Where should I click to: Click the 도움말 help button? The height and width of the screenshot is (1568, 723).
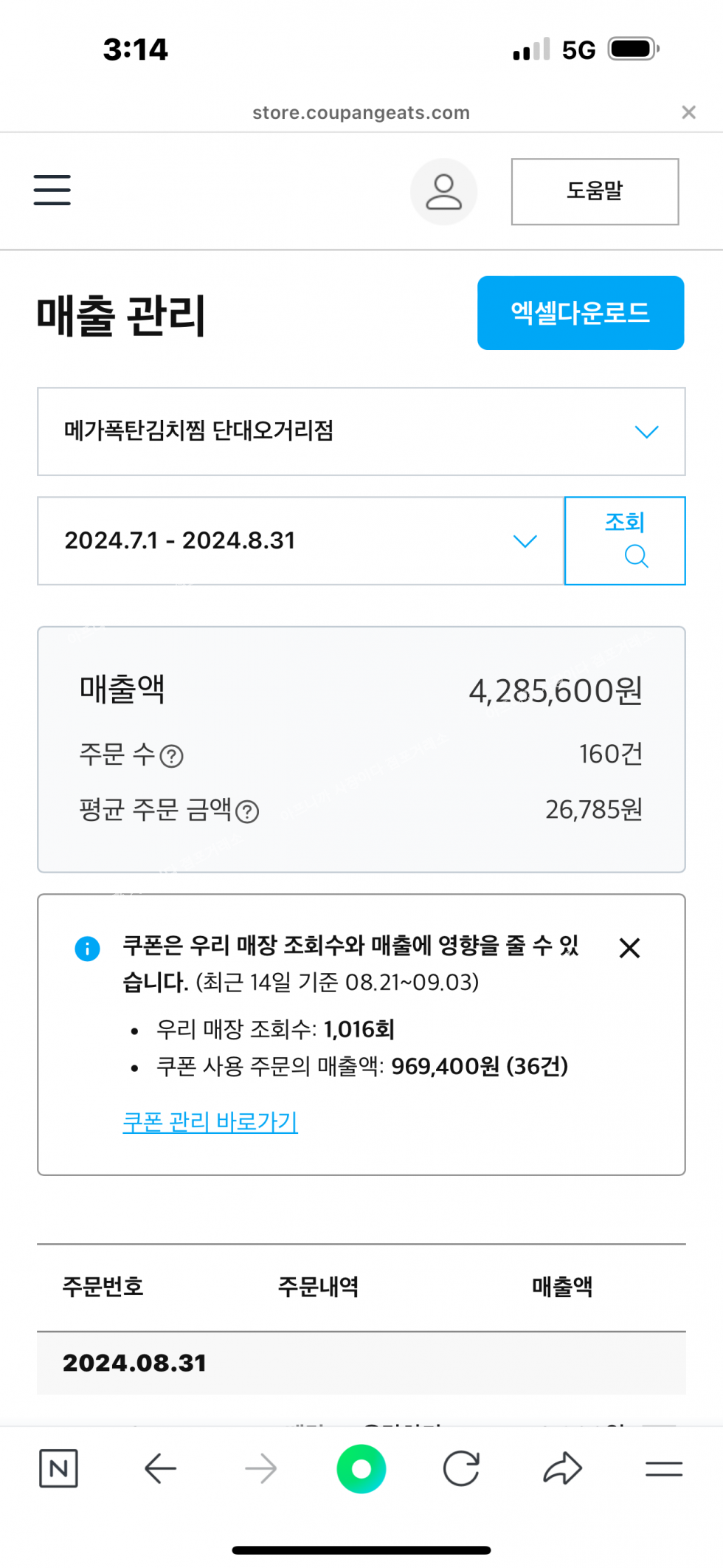[595, 191]
